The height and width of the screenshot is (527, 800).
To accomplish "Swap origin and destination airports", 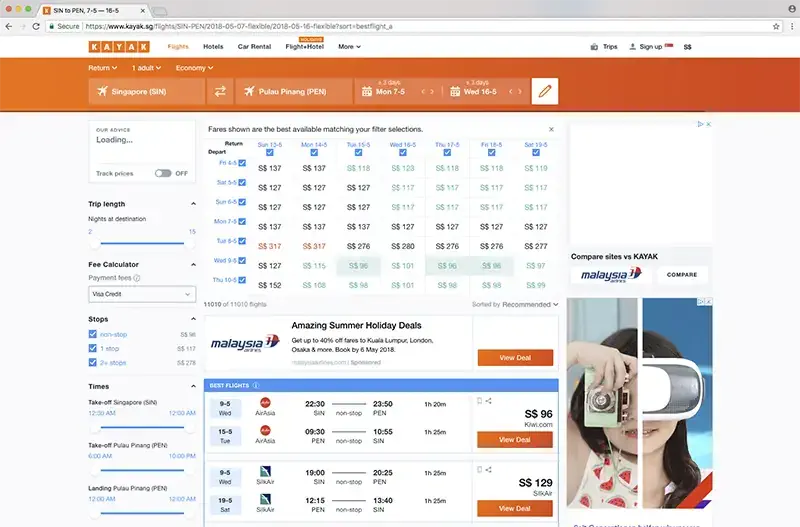I will pos(220,91).
